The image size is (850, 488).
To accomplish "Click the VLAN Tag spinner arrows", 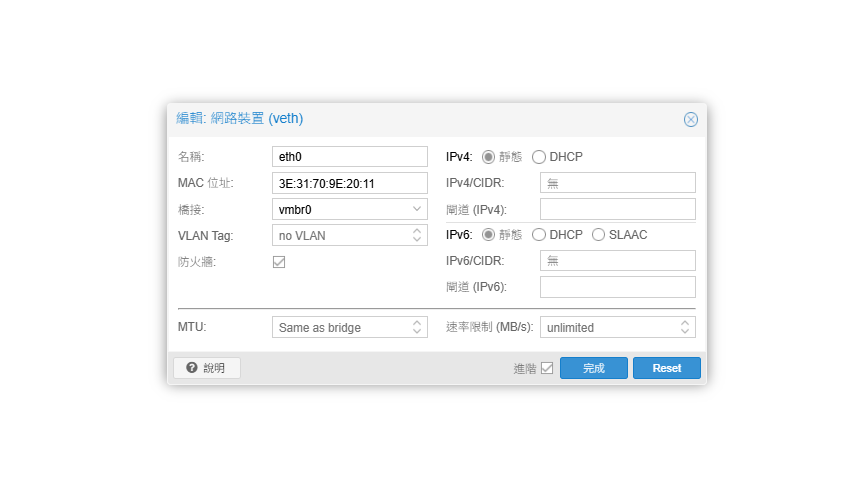I will click(417, 235).
